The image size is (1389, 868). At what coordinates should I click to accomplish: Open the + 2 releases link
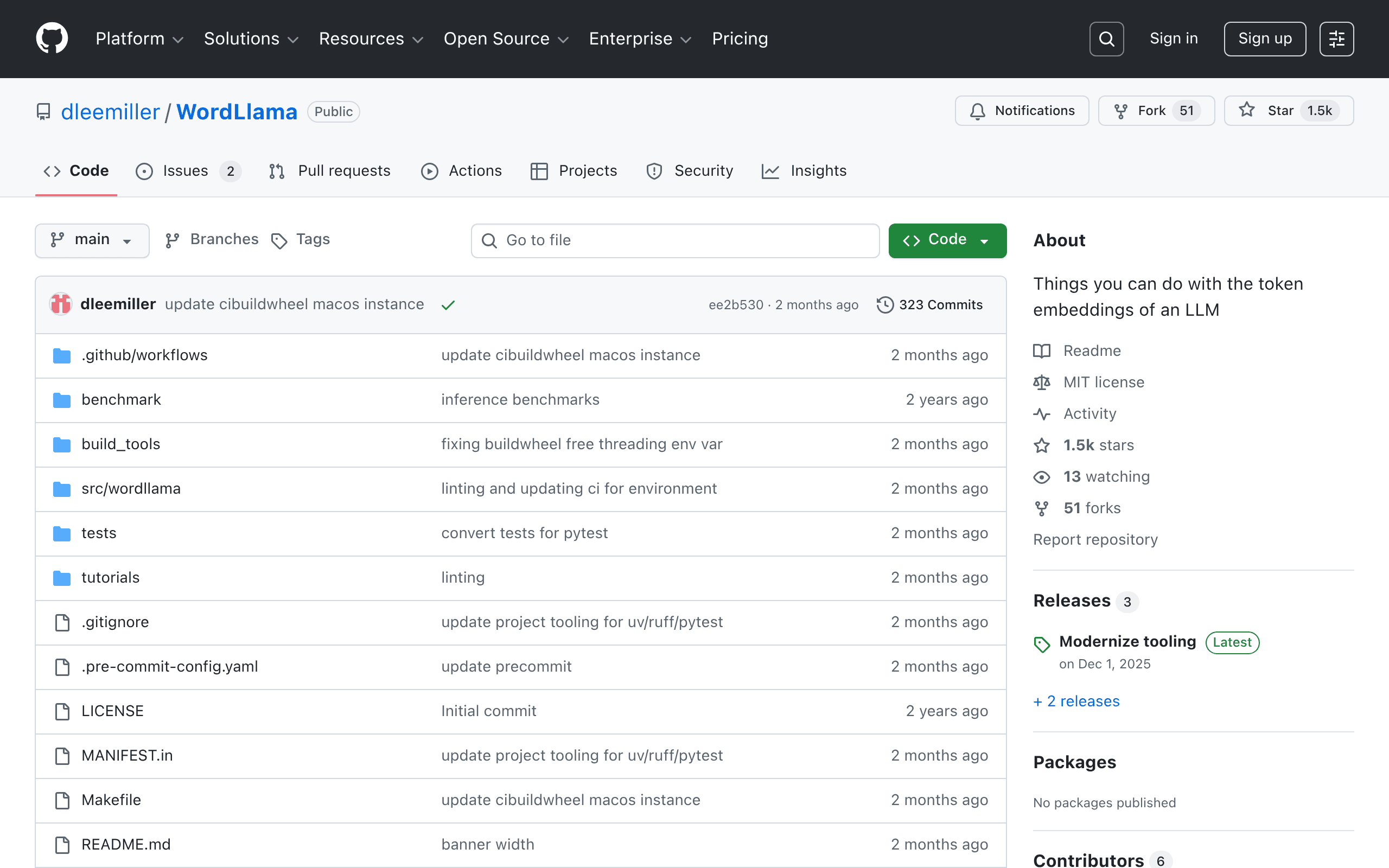(x=1076, y=701)
